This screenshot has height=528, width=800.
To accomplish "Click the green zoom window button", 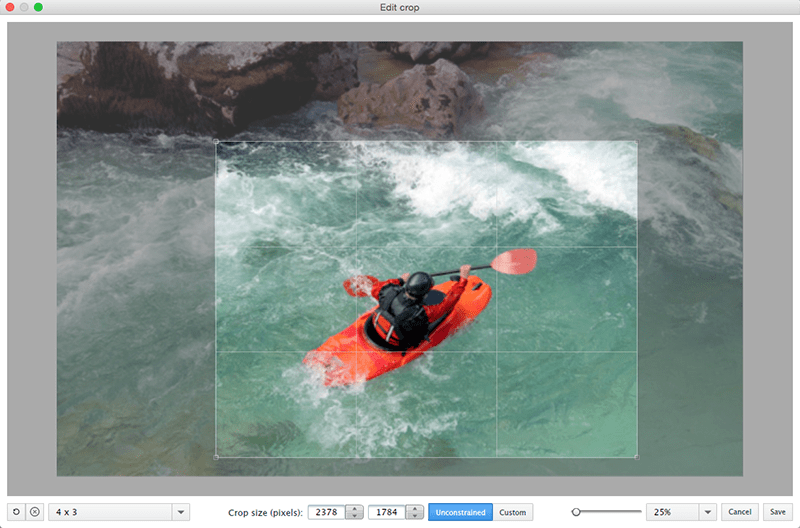I will (38, 7).
